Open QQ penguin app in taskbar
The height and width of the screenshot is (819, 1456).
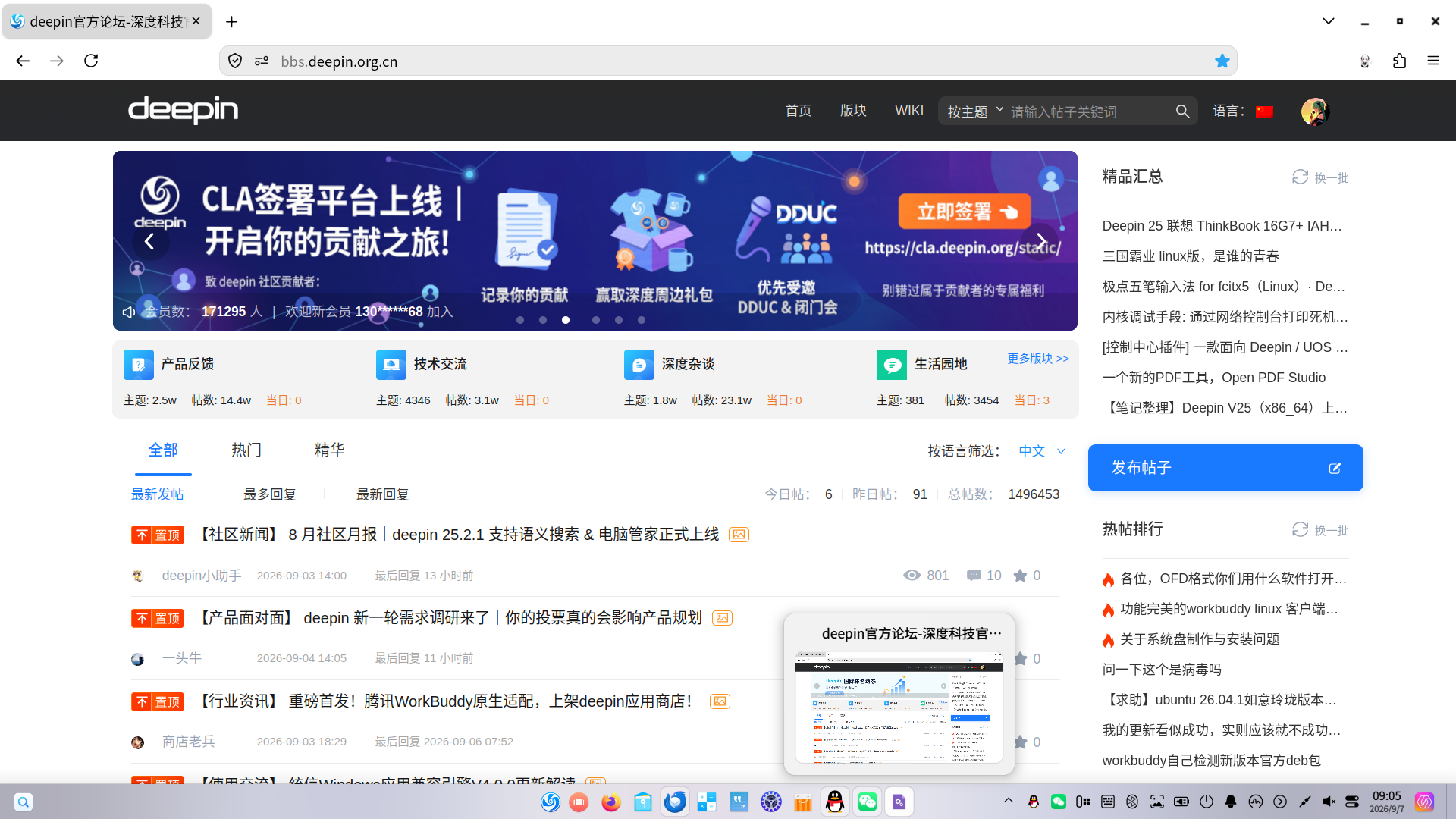(835, 802)
